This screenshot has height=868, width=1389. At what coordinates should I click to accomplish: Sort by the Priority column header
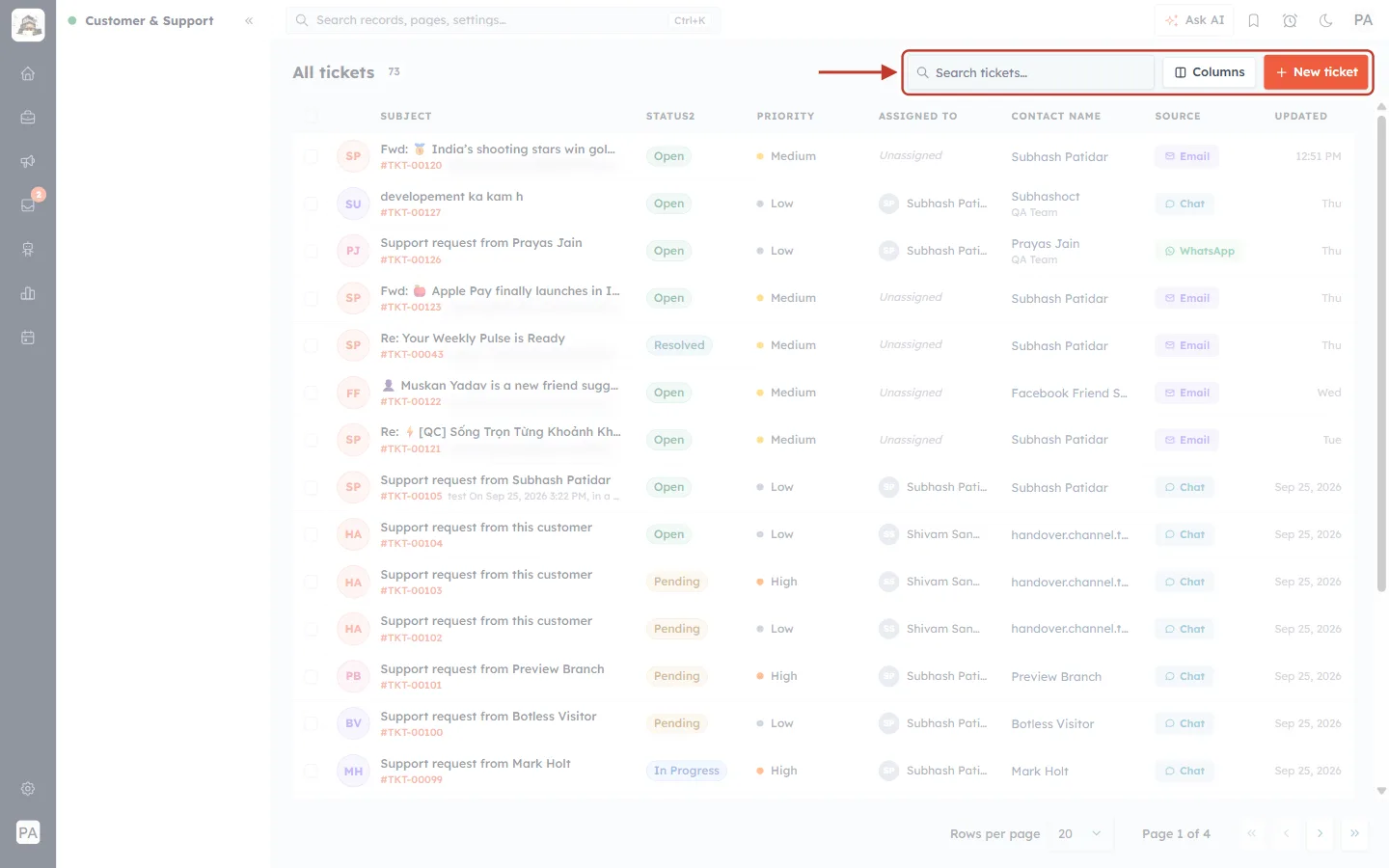pyautogui.click(x=785, y=116)
